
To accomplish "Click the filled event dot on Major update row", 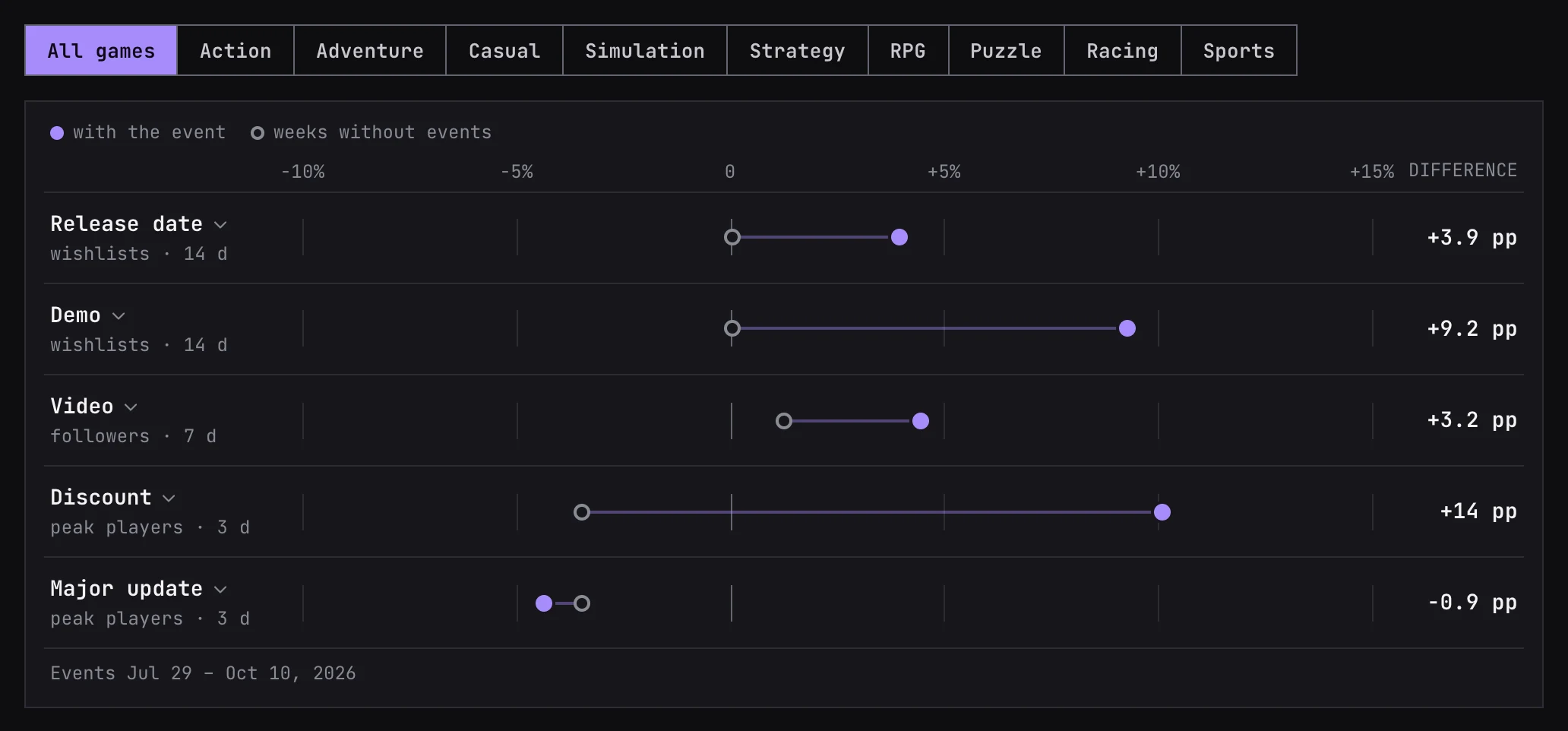I will point(544,603).
